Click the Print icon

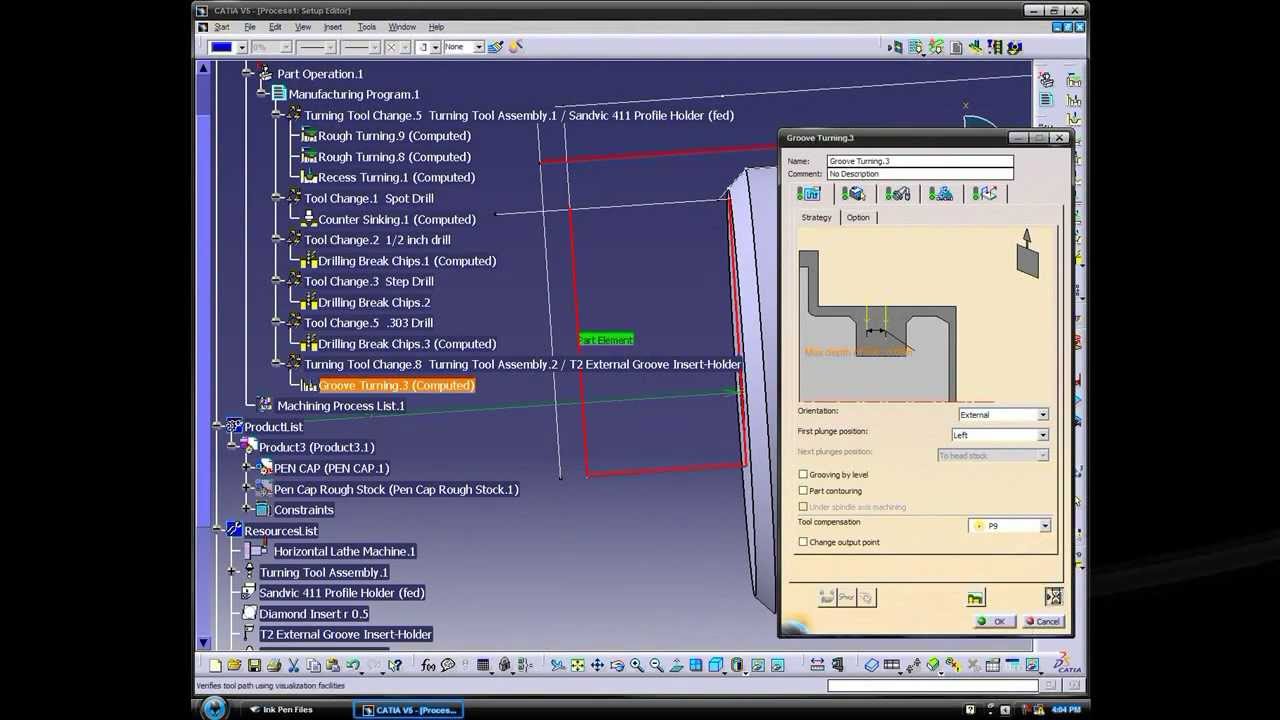coord(274,665)
